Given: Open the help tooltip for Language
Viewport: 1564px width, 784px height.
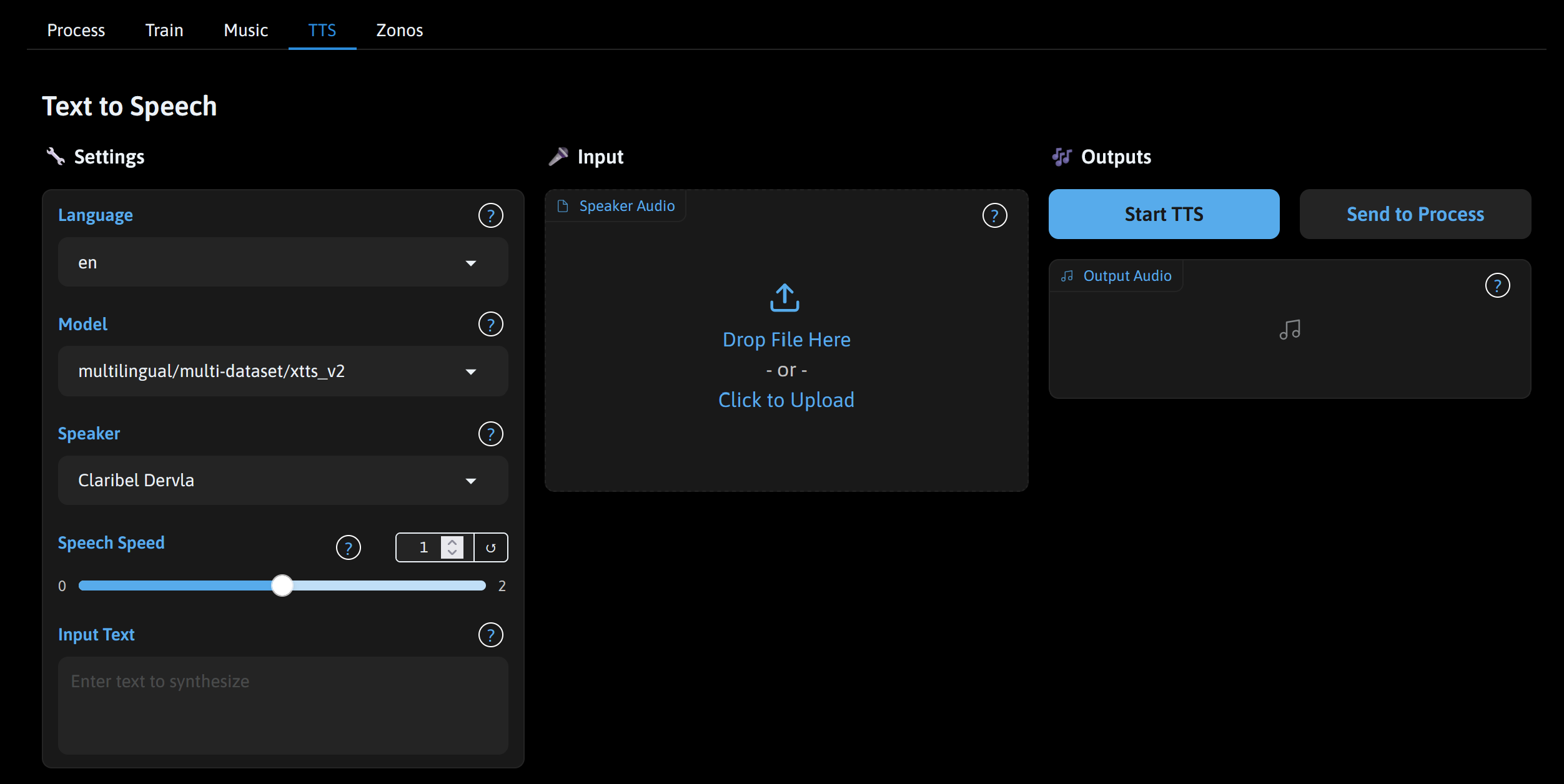Looking at the screenshot, I should (x=492, y=215).
